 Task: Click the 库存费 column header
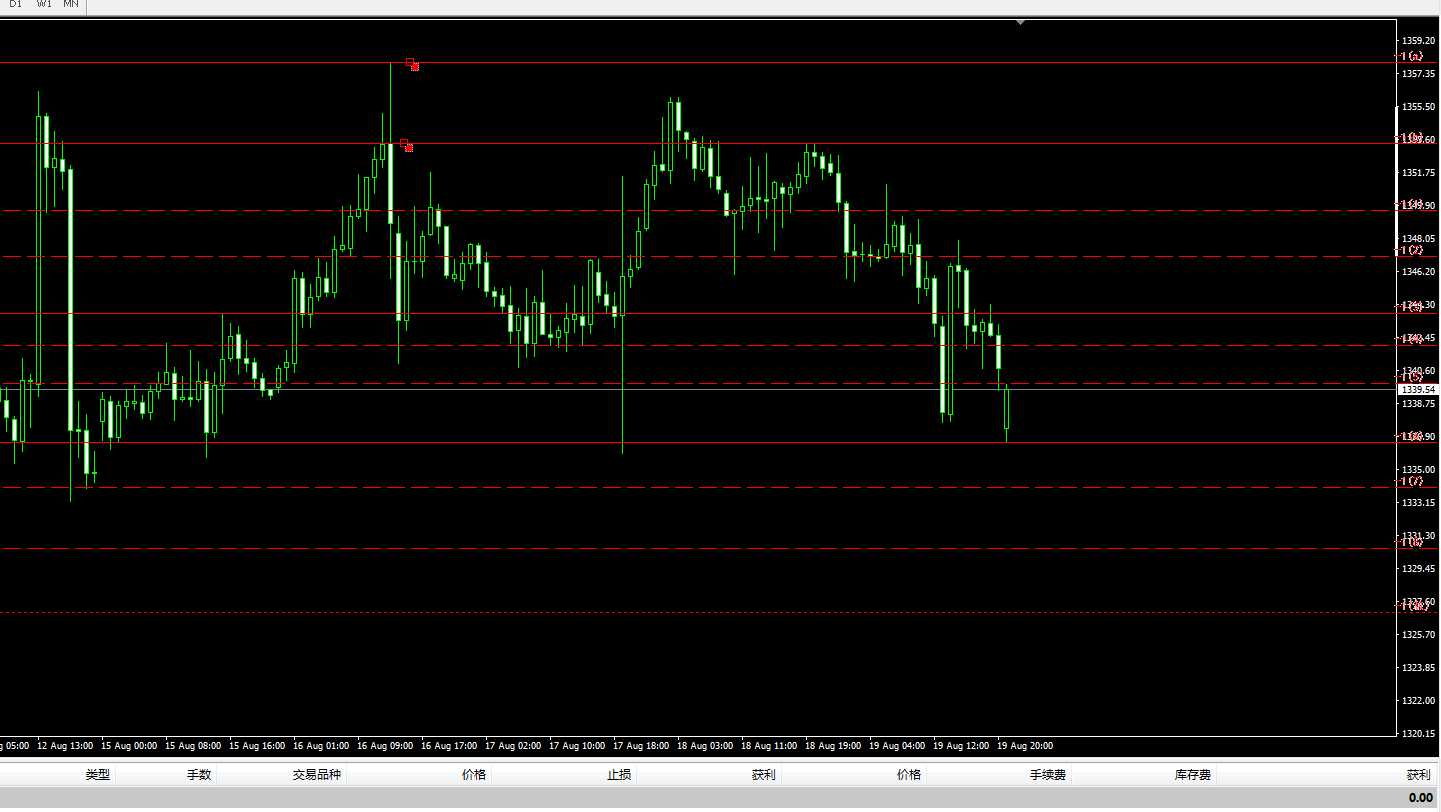[x=1193, y=775]
